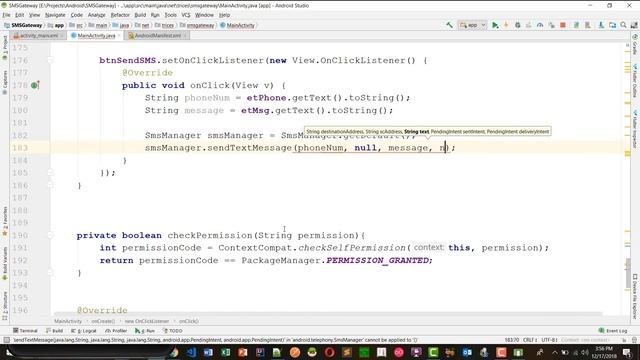Run the app with green play icon
The image size is (640, 360).
click(x=495, y=25)
